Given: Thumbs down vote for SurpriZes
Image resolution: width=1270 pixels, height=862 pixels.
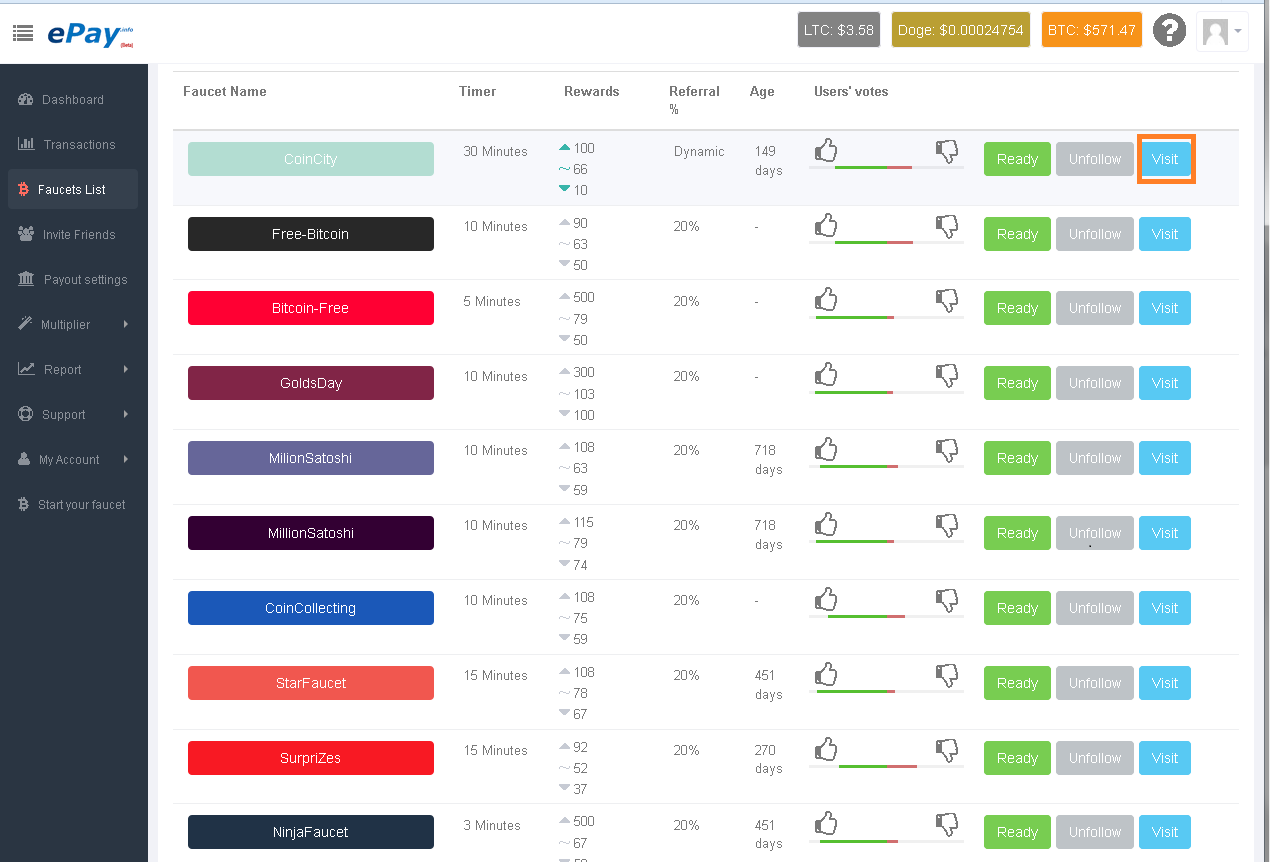Looking at the screenshot, I should tap(947, 751).
